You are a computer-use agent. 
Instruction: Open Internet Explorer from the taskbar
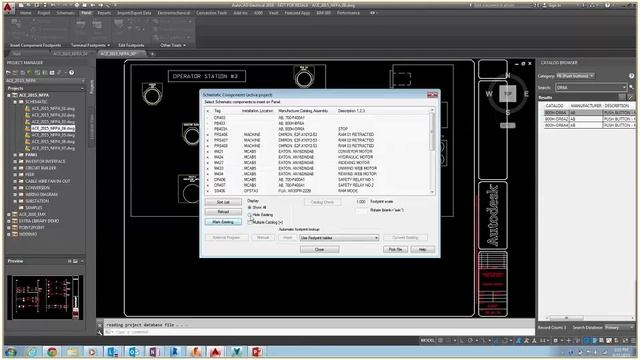click(x=32, y=352)
